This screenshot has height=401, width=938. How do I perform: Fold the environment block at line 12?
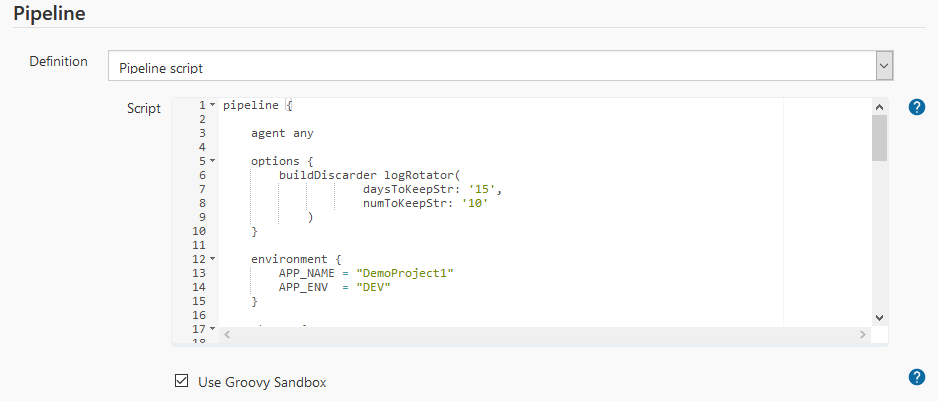213,259
